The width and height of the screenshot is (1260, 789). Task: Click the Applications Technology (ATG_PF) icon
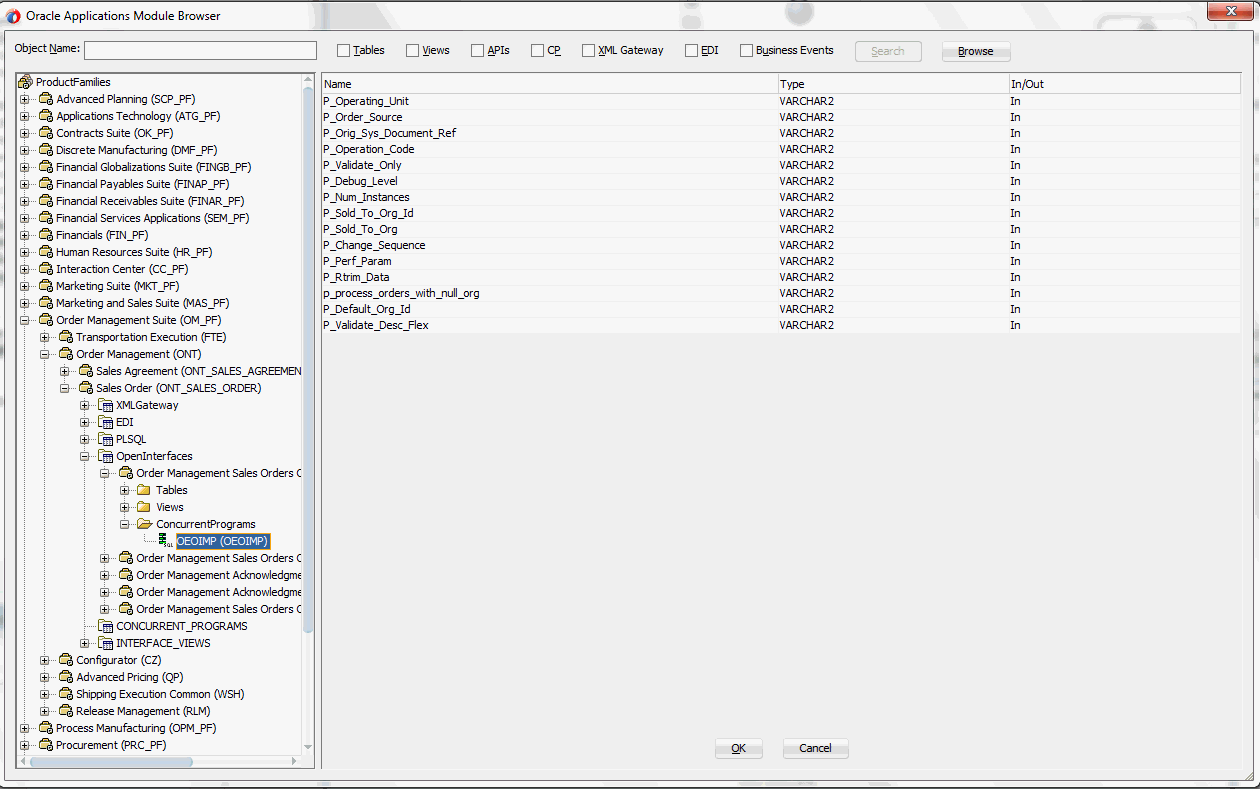pyautogui.click(x=46, y=116)
